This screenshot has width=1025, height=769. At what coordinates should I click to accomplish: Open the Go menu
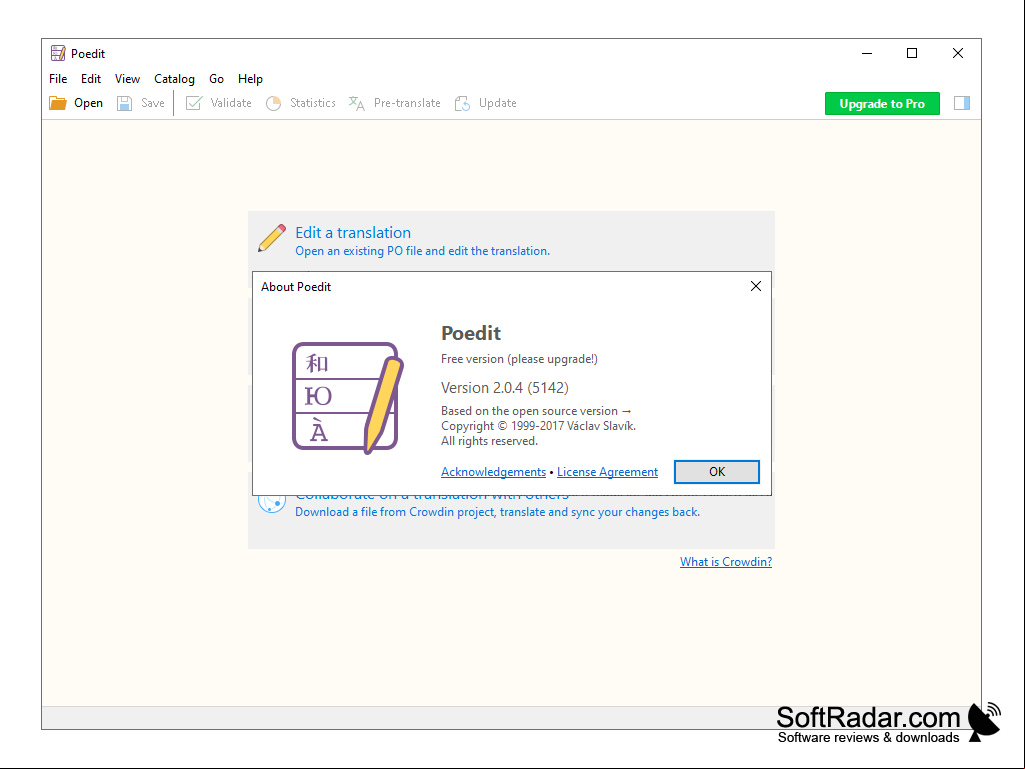coord(216,78)
